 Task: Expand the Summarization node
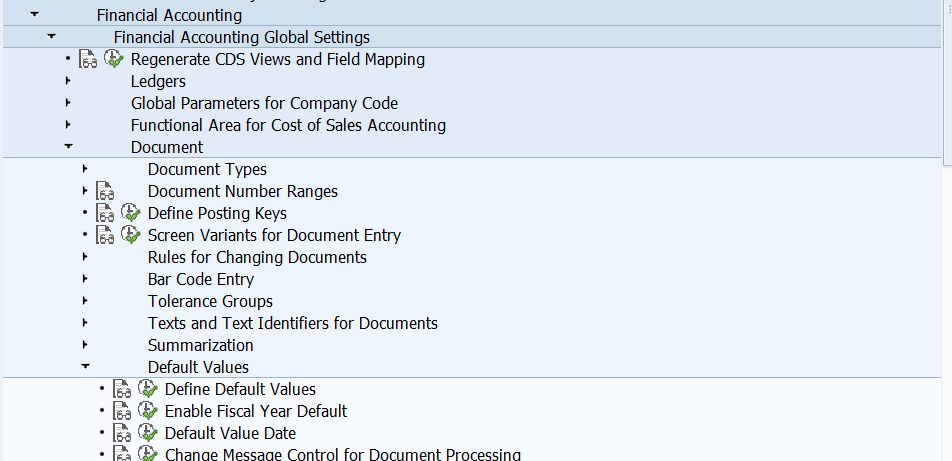[x=85, y=344]
